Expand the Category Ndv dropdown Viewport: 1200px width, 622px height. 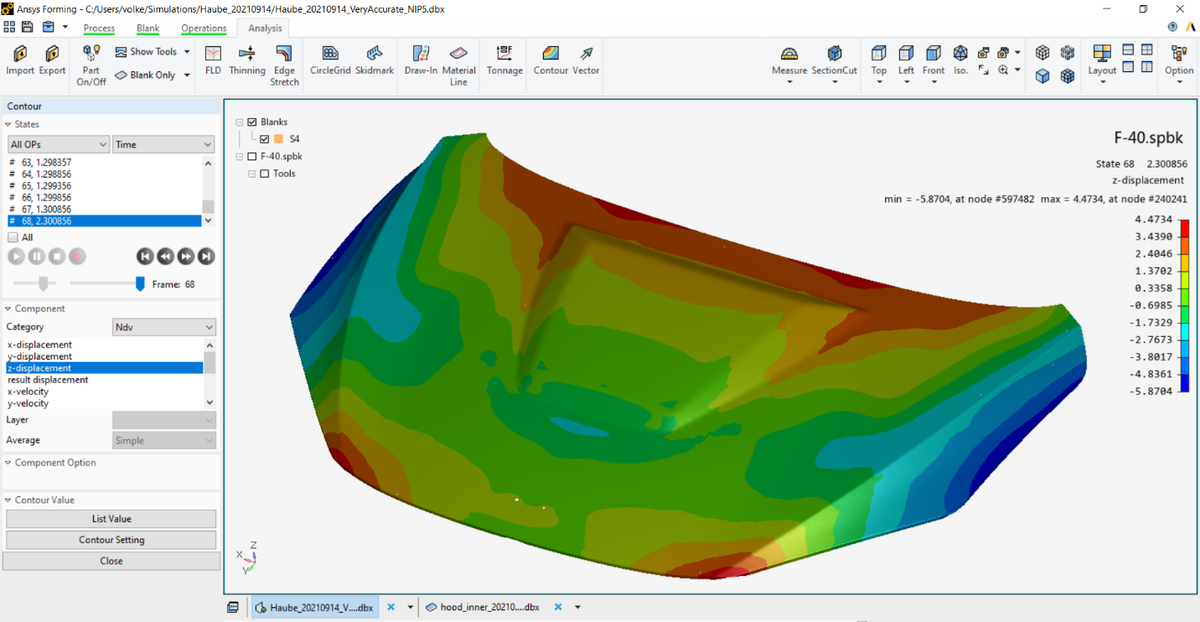pos(164,327)
